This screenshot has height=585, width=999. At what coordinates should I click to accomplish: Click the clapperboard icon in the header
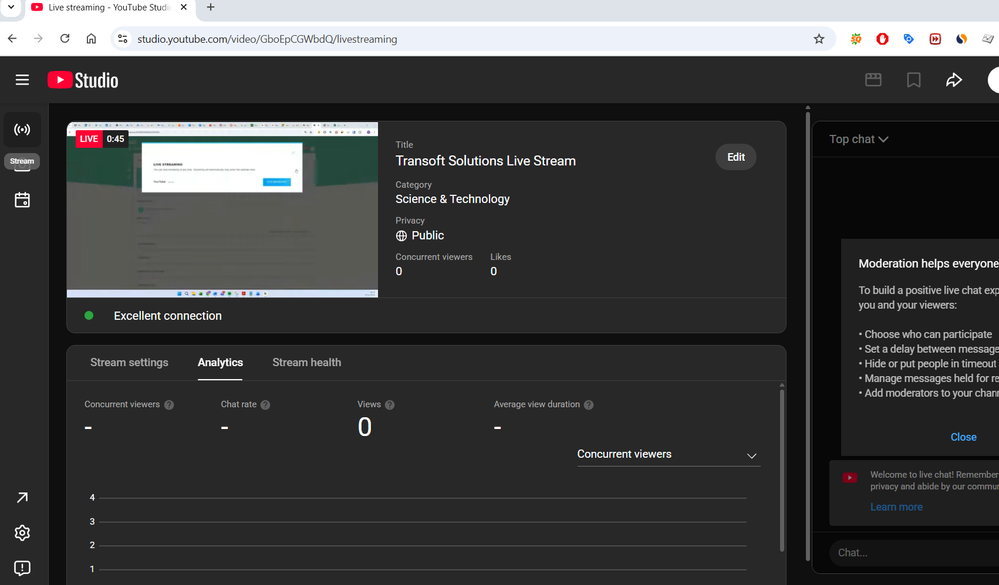(x=873, y=80)
